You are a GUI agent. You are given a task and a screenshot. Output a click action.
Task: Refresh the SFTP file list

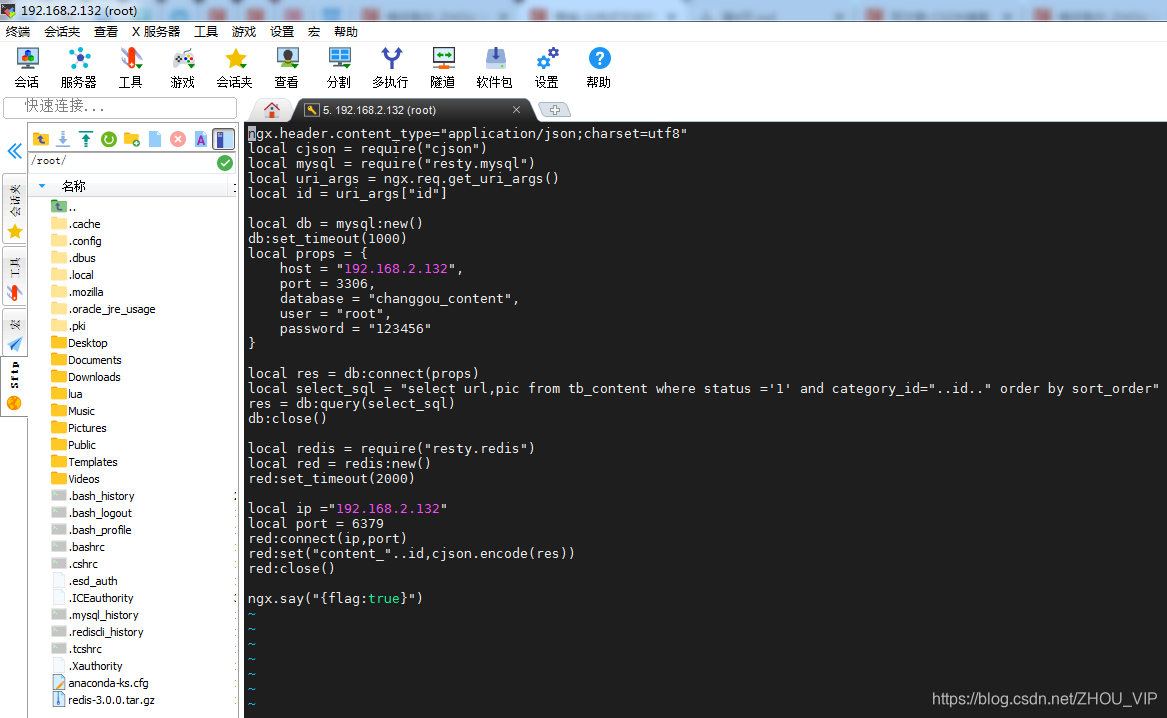click(x=109, y=139)
